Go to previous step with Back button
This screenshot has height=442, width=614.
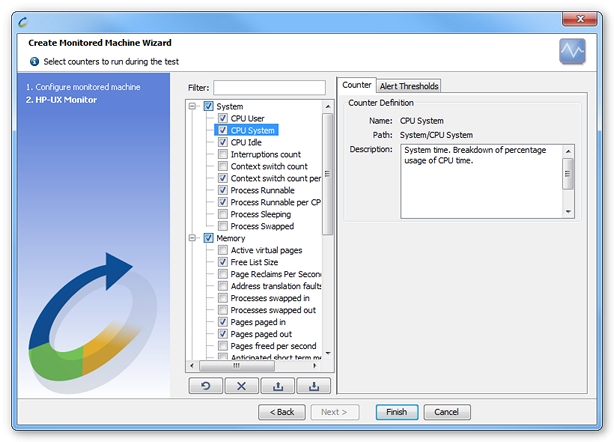(x=282, y=412)
